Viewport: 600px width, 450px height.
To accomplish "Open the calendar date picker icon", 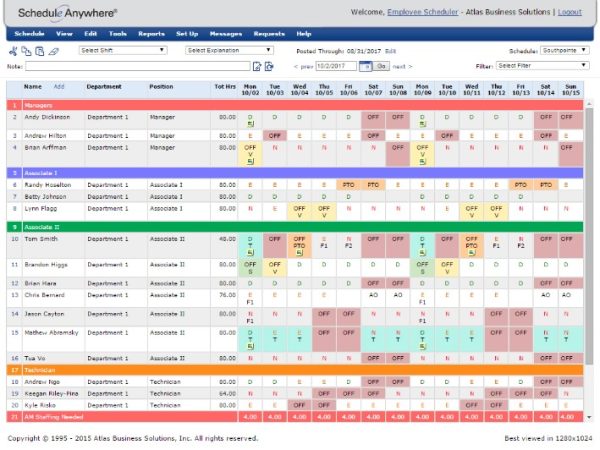I will [x=367, y=66].
